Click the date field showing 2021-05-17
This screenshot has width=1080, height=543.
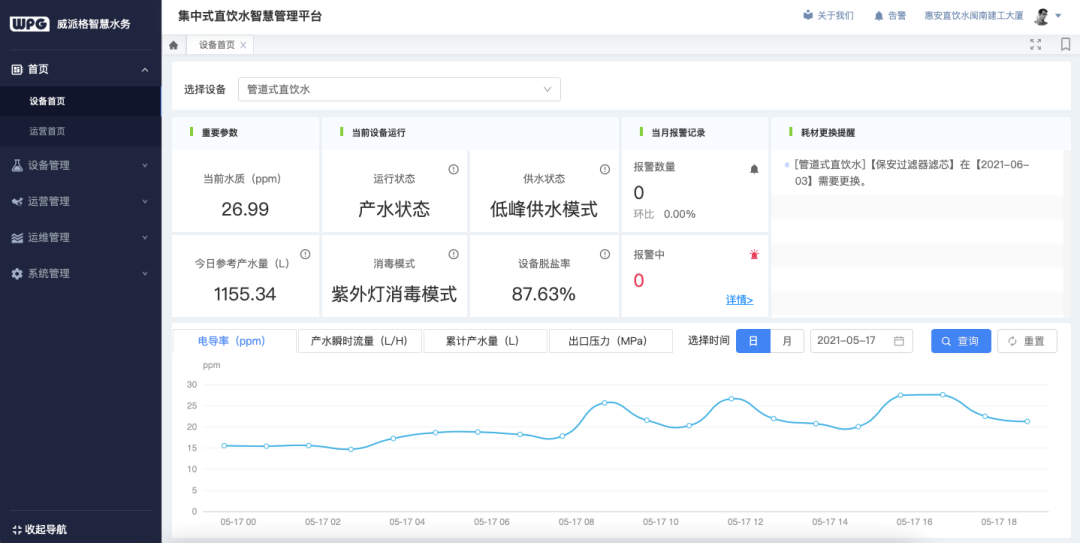pyautogui.click(x=860, y=341)
